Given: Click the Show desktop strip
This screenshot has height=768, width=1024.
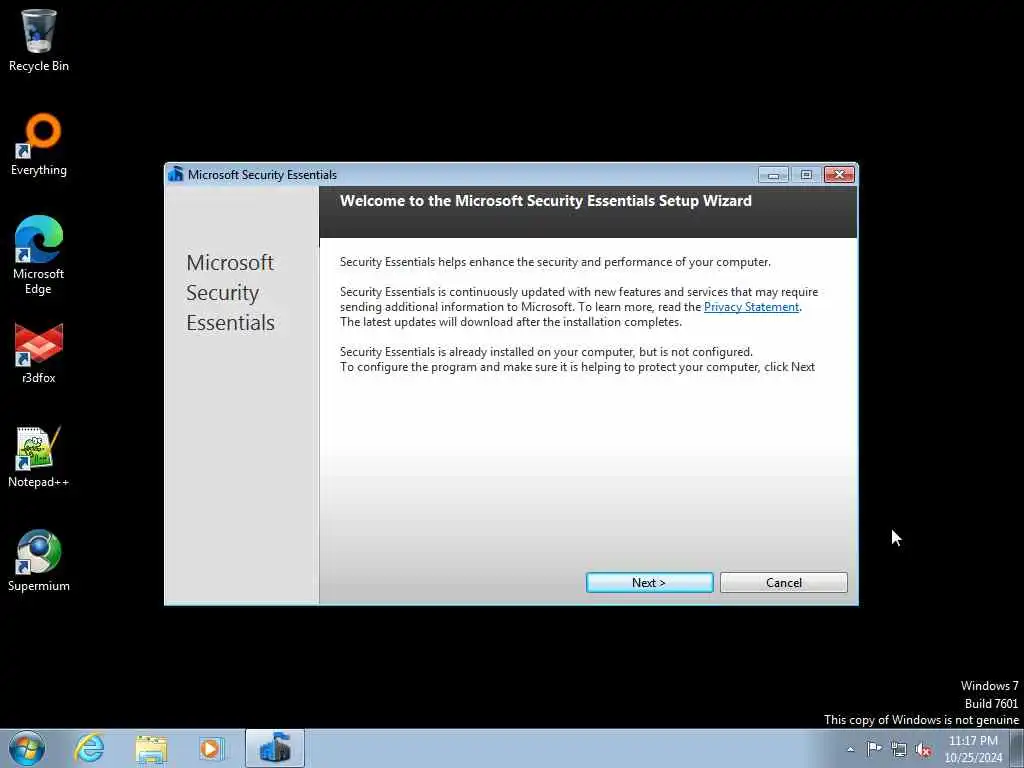Looking at the screenshot, I should [x=1017, y=748].
